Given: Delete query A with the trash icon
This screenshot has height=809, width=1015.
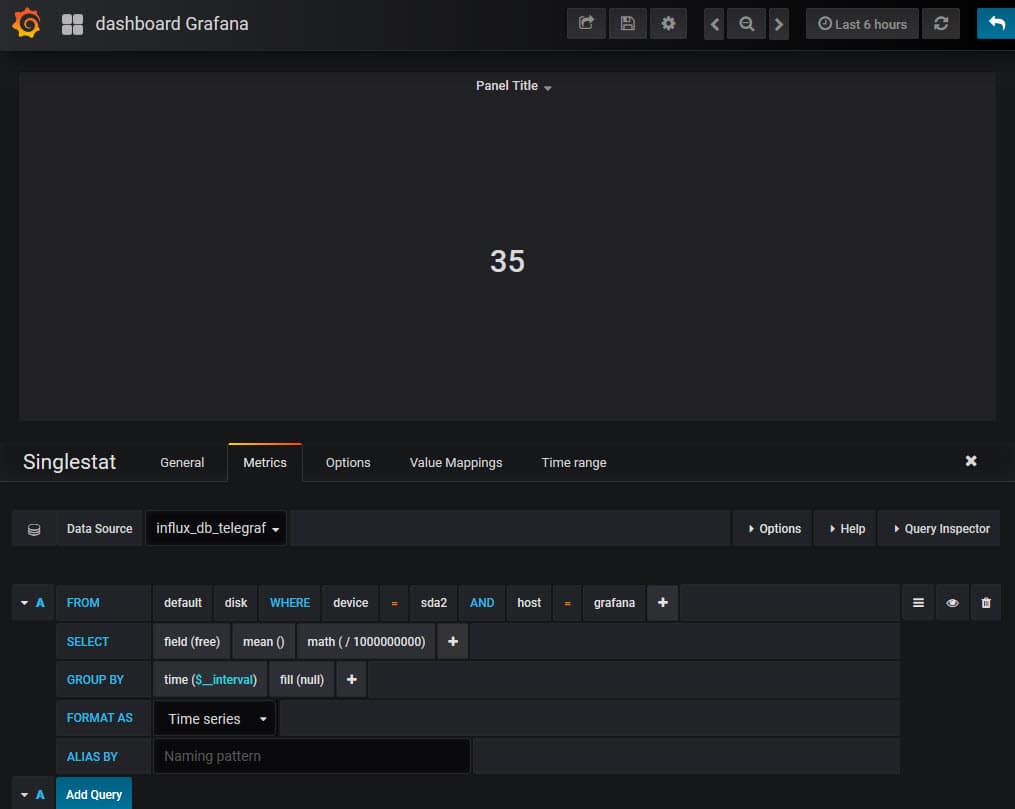Looking at the screenshot, I should pos(986,603).
